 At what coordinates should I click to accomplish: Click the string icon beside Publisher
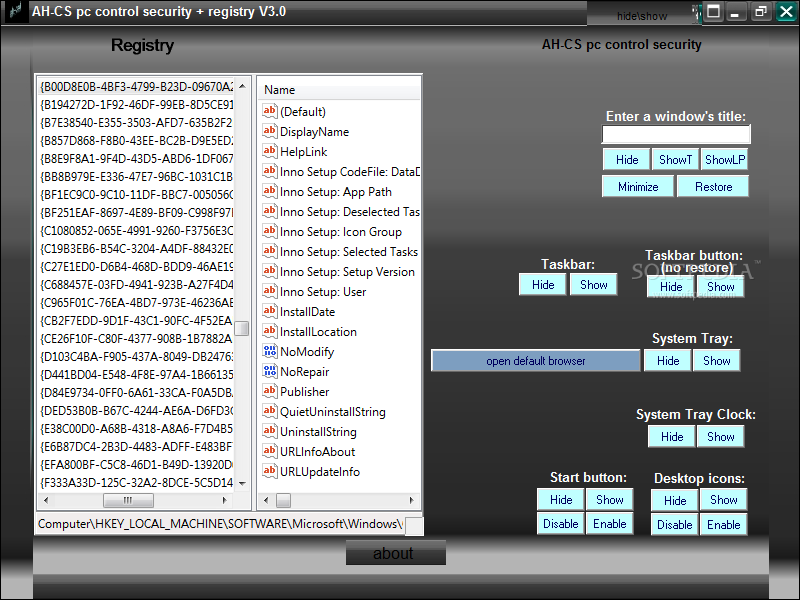(x=269, y=391)
